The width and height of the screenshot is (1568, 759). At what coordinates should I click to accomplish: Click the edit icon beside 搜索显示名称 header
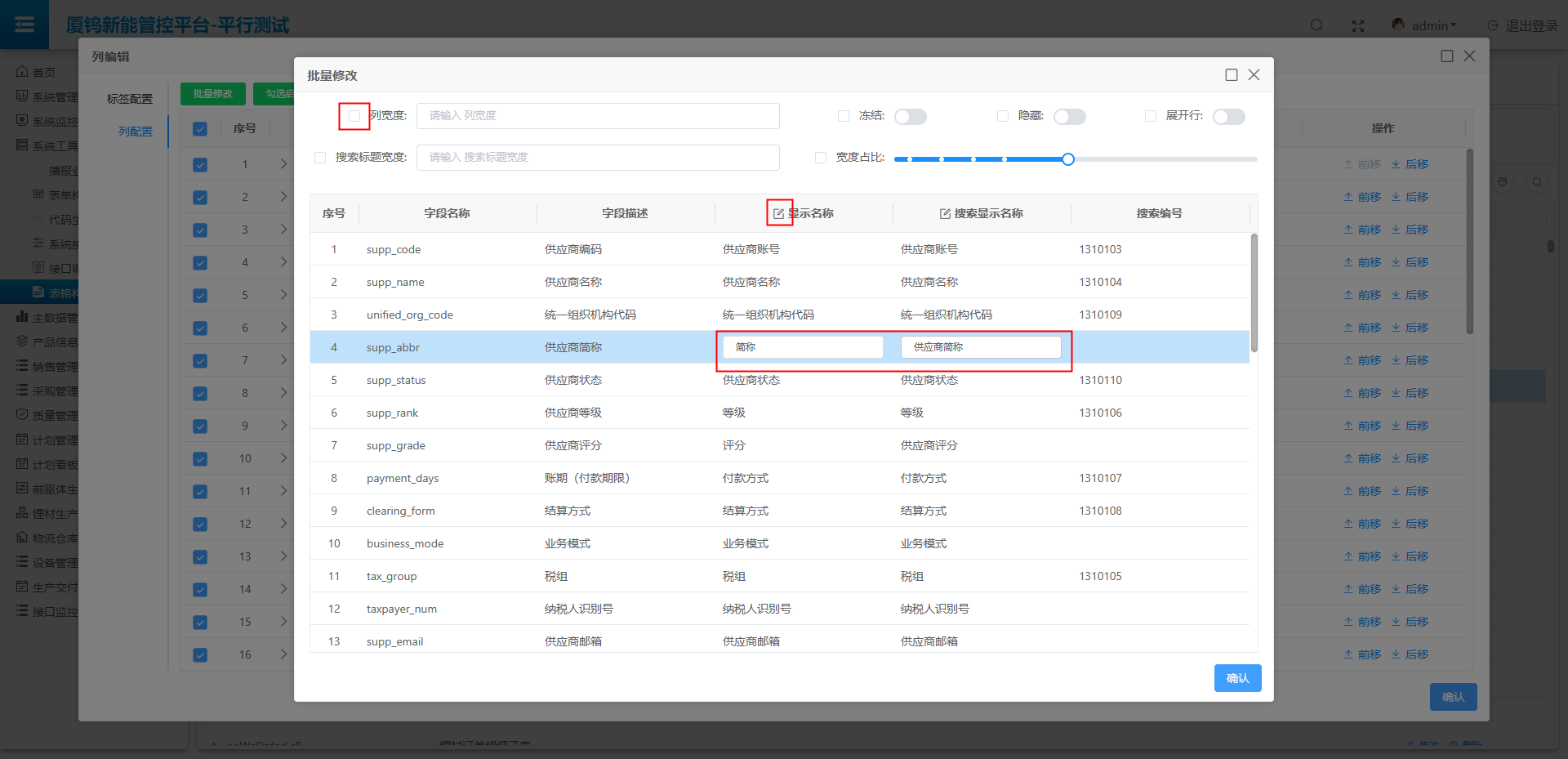(945, 213)
